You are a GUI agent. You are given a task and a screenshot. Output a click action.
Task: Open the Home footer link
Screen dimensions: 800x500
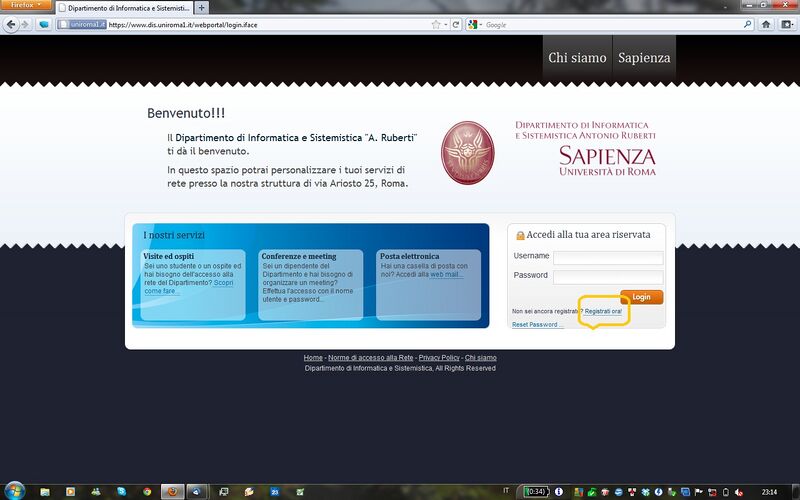[x=313, y=358]
